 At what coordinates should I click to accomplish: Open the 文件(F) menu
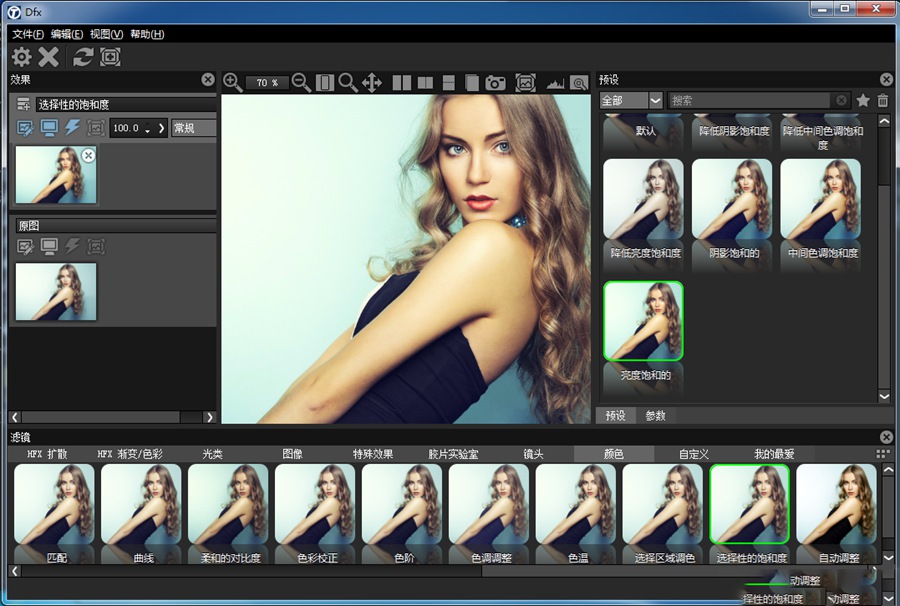coord(29,34)
